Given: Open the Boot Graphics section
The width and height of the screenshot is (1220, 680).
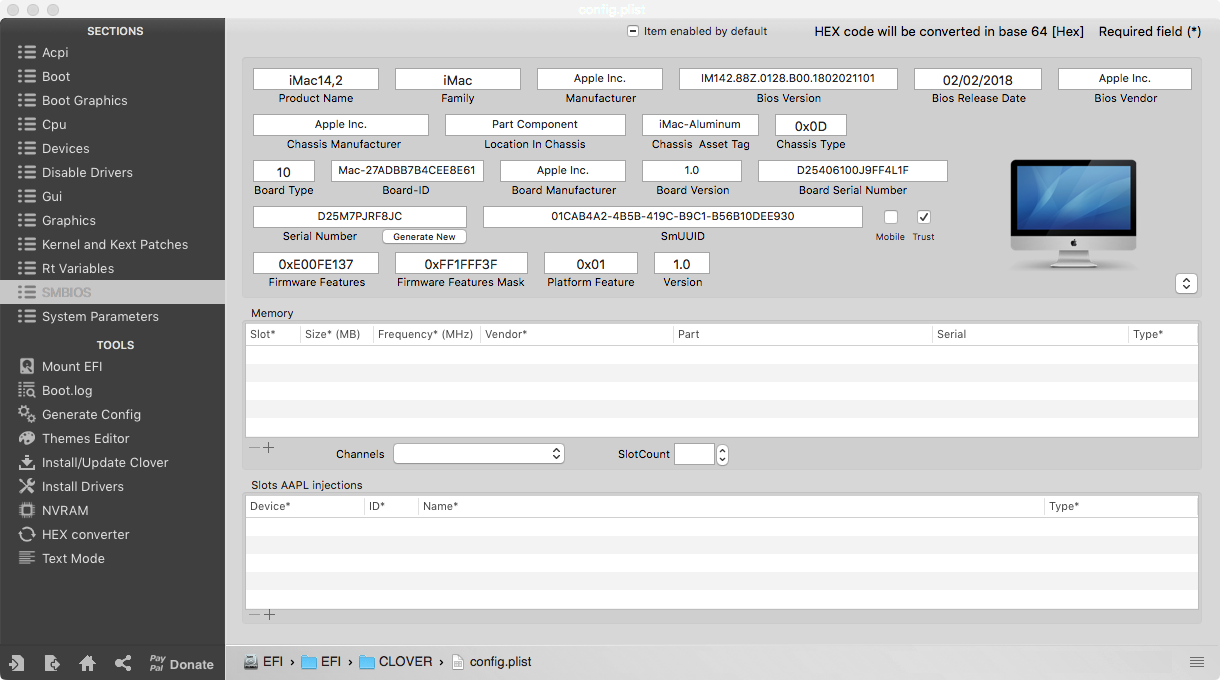Looking at the screenshot, I should point(84,100).
